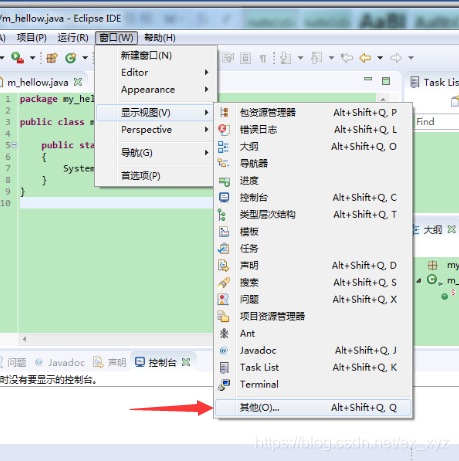Select the Outline (大纲) view menu entry

(313, 147)
